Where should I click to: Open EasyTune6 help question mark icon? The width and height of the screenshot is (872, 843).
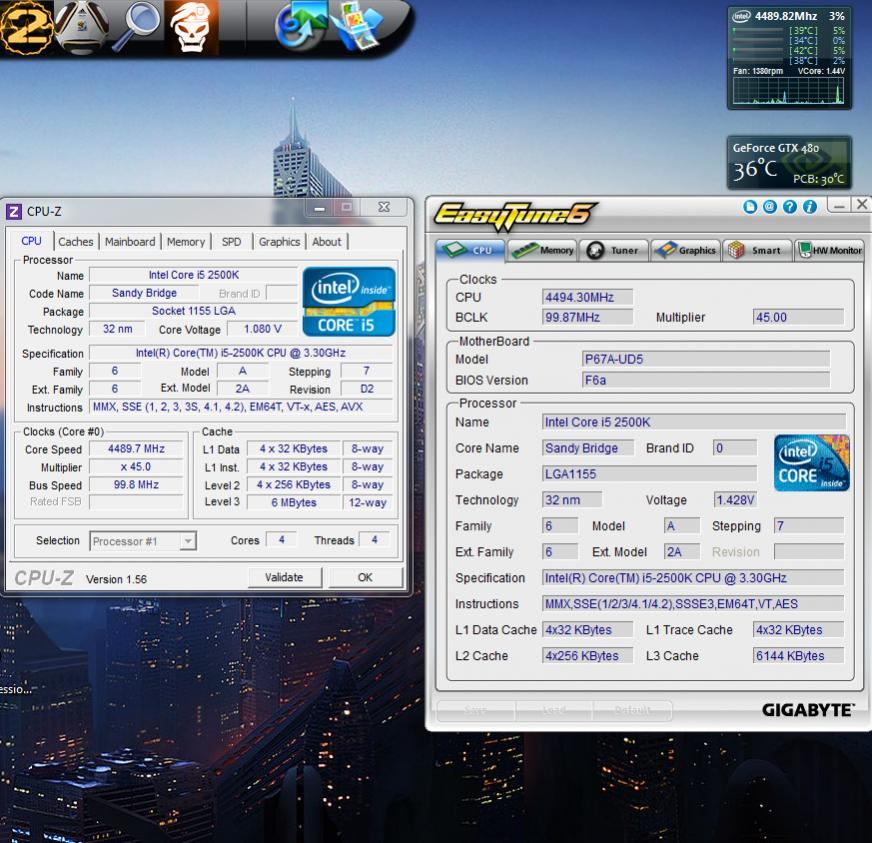coord(790,207)
